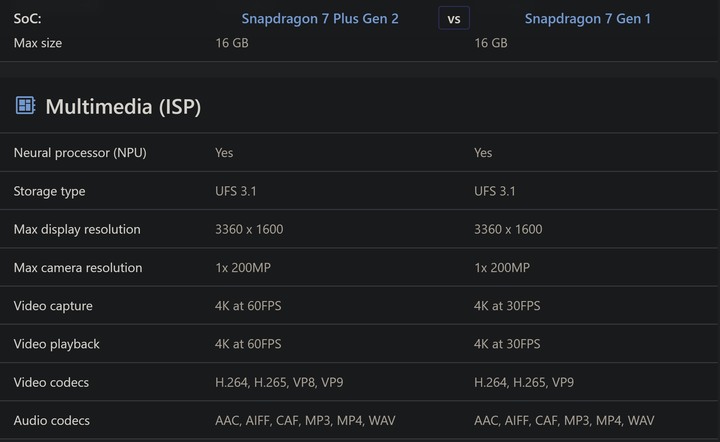
Task: Click 4K at 60FPS in Video capture row
Action: point(248,306)
